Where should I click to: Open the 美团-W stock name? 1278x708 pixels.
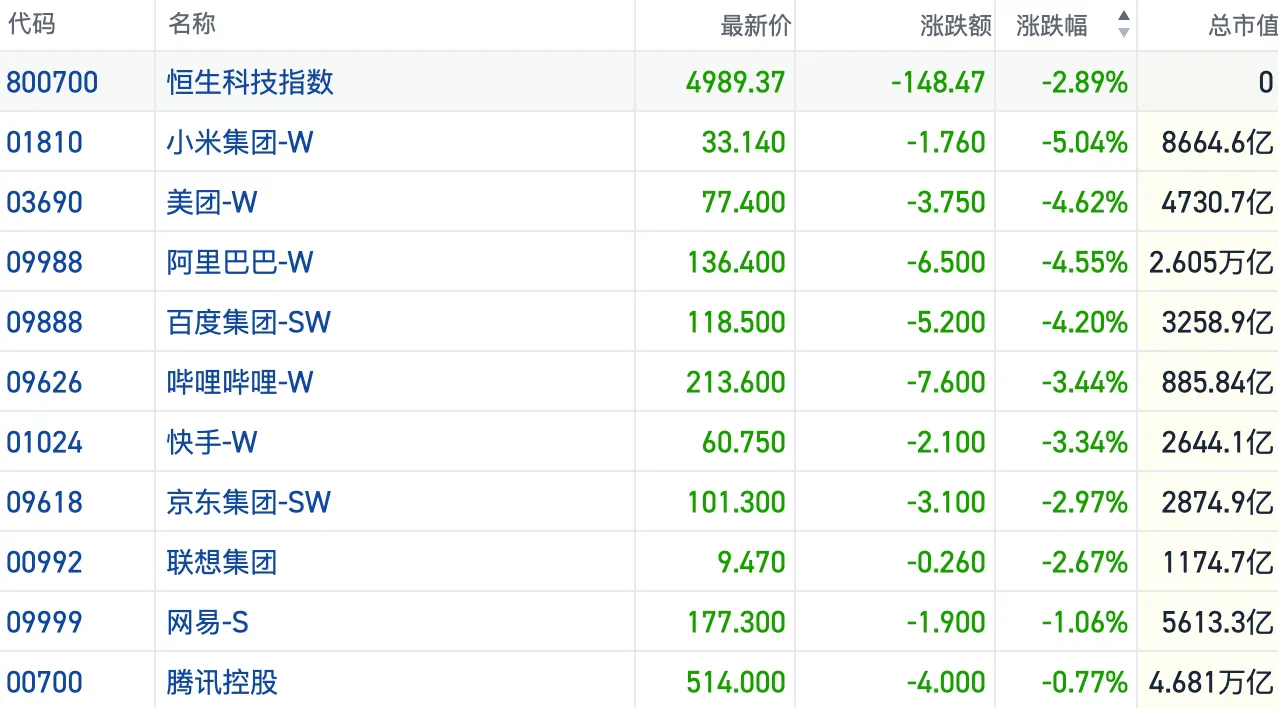point(212,202)
